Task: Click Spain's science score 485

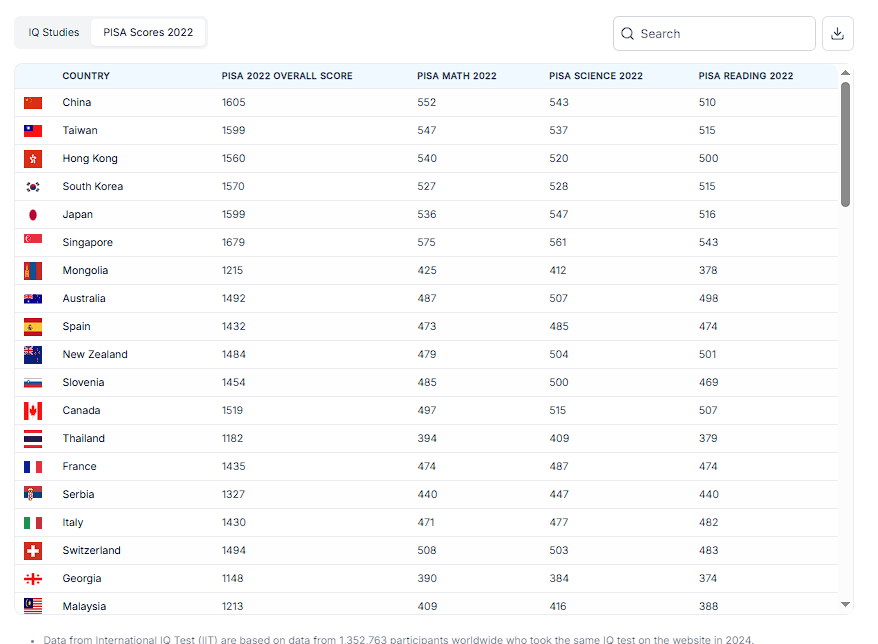Action: tap(559, 326)
